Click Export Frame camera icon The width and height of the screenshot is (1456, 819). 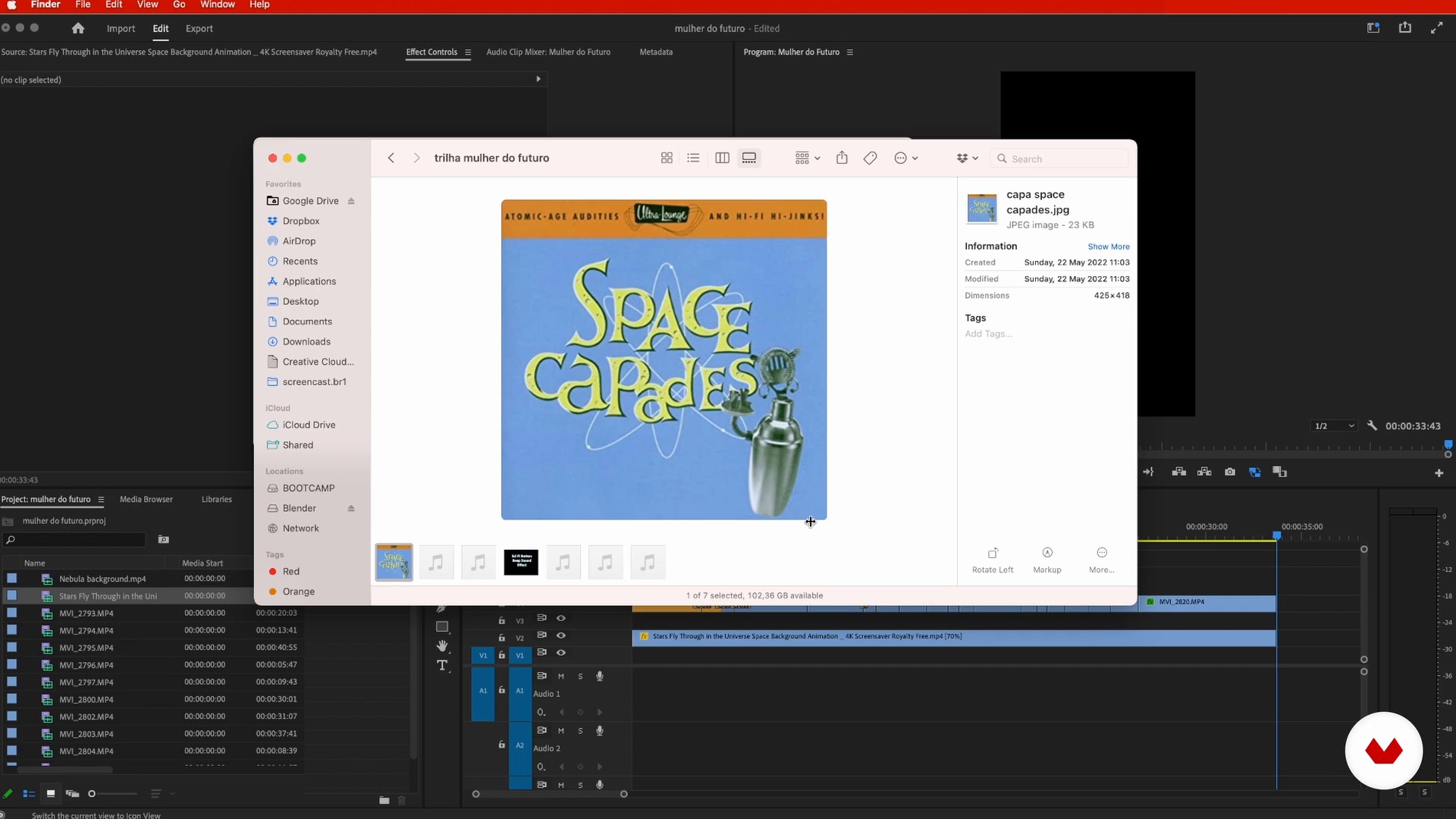pos(1230,472)
